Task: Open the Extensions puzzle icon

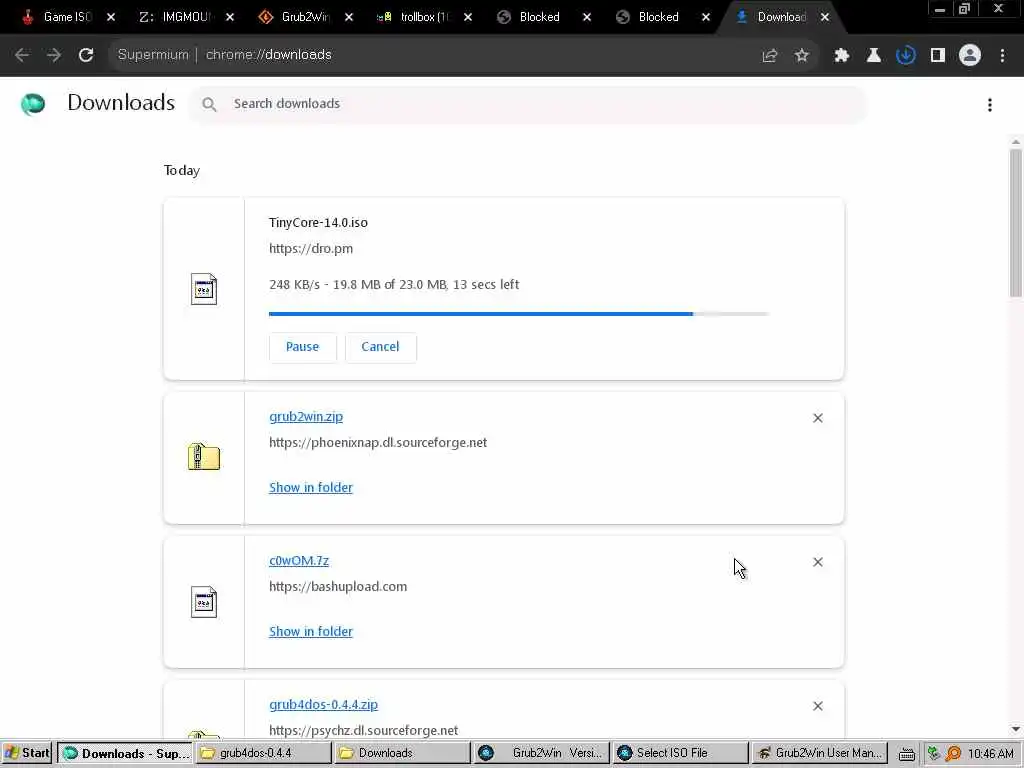Action: point(842,56)
